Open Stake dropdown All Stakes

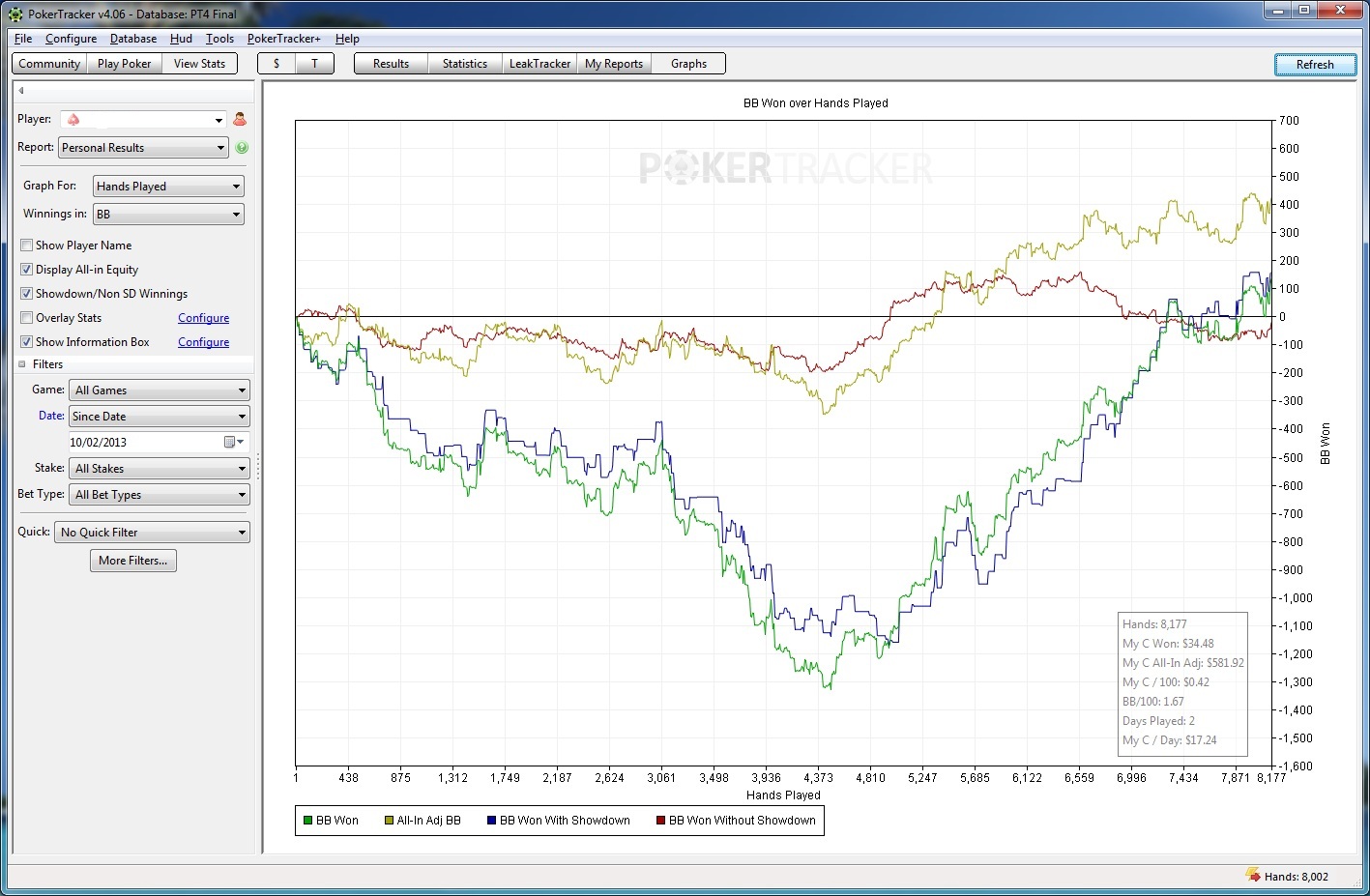[x=160, y=469]
